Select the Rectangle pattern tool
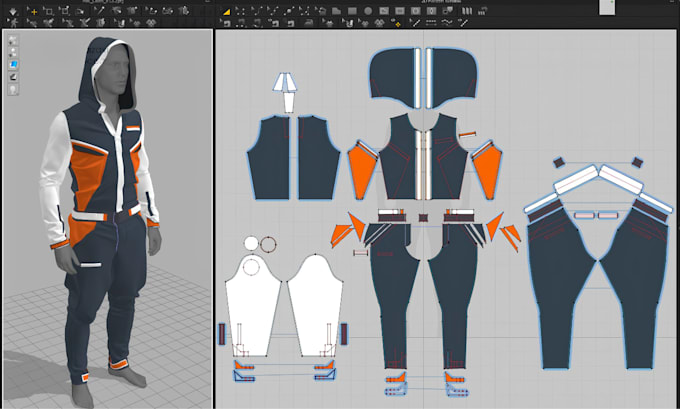680x409 pixels. [352, 11]
